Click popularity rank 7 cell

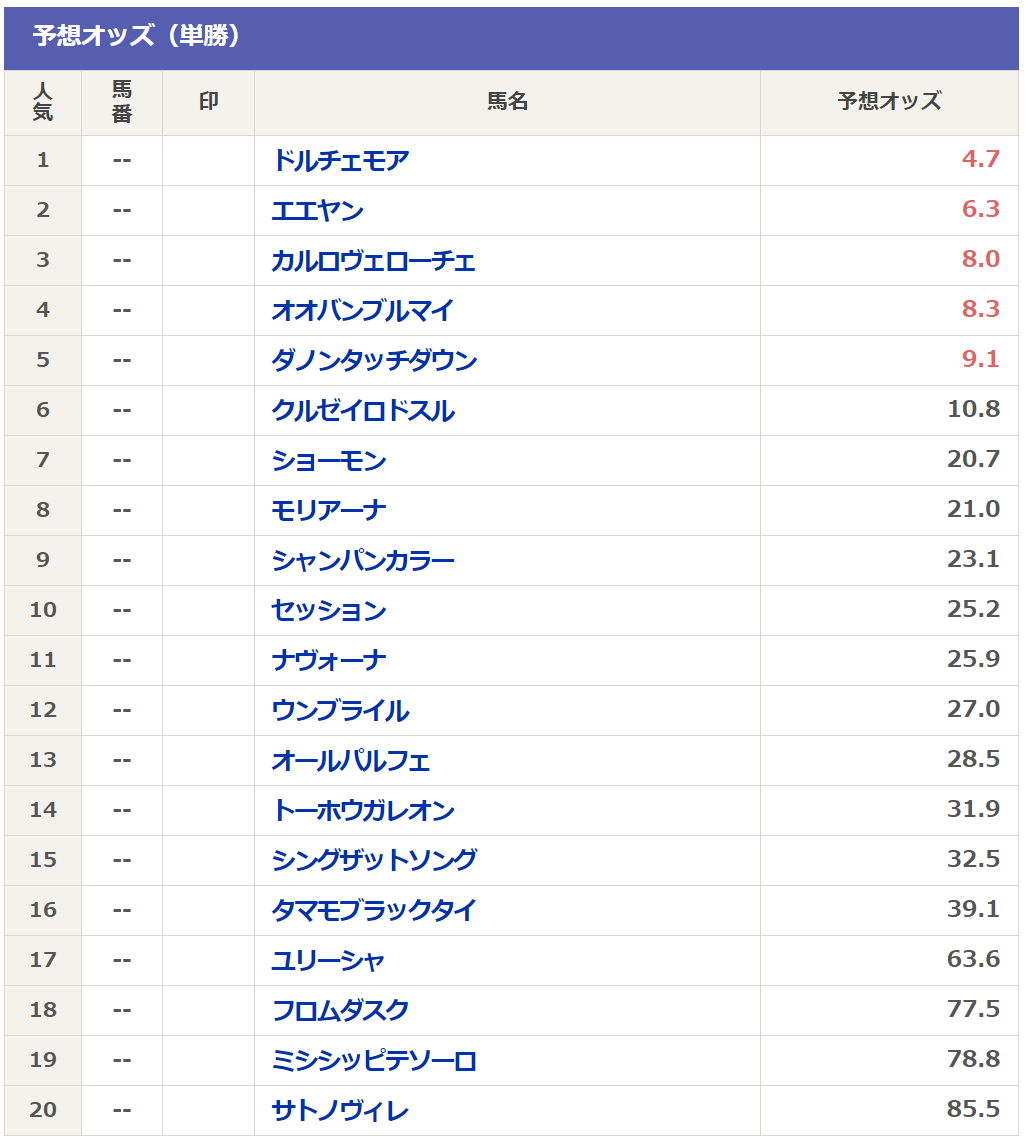[x=43, y=460]
